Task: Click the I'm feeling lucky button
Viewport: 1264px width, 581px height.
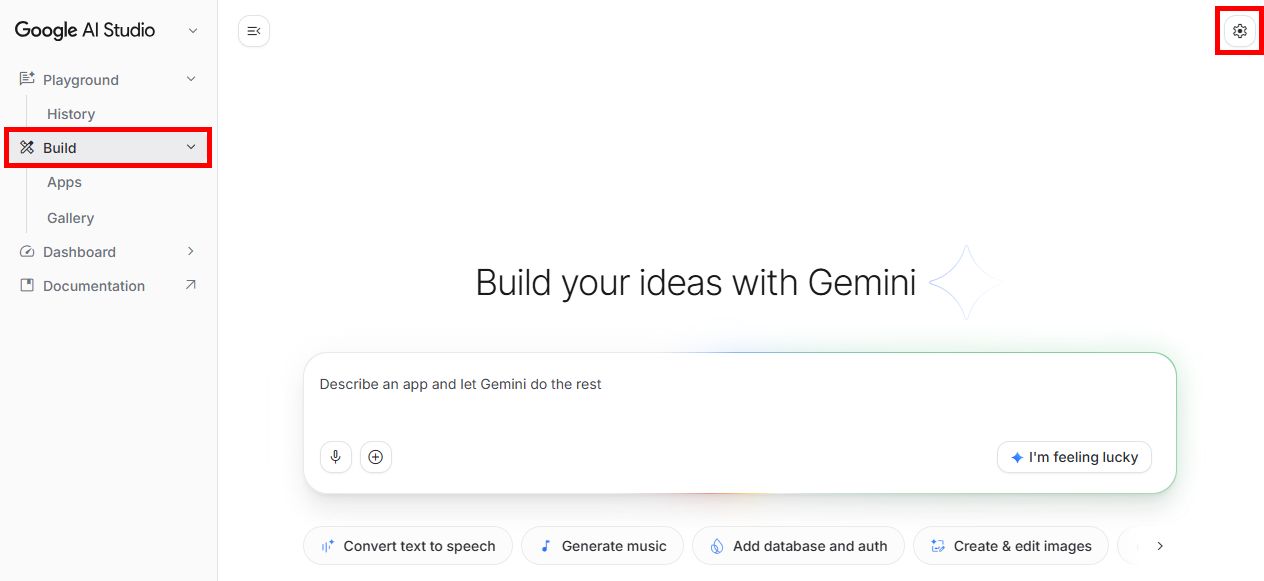Action: [1074, 457]
